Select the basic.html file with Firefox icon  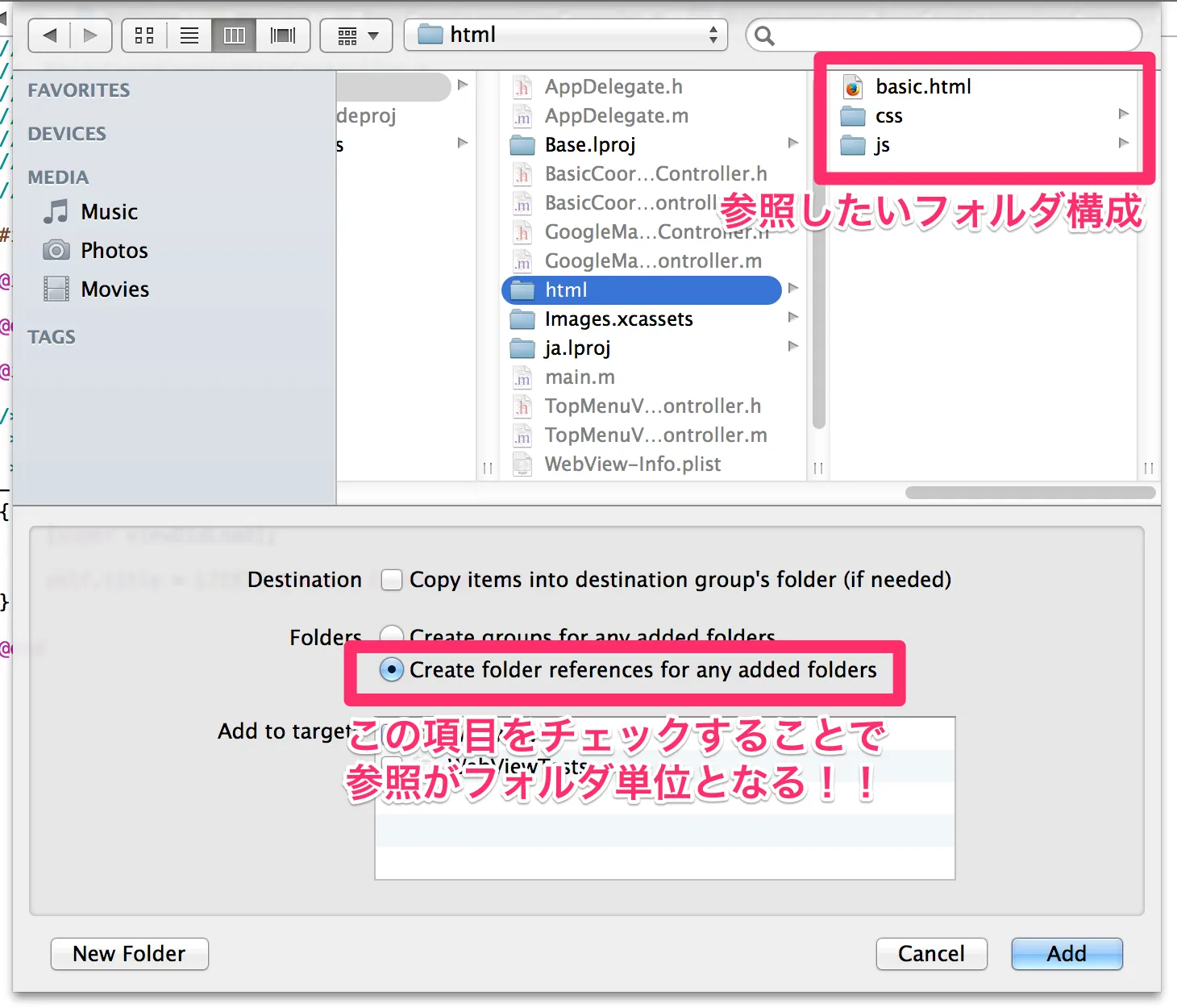coord(922,86)
